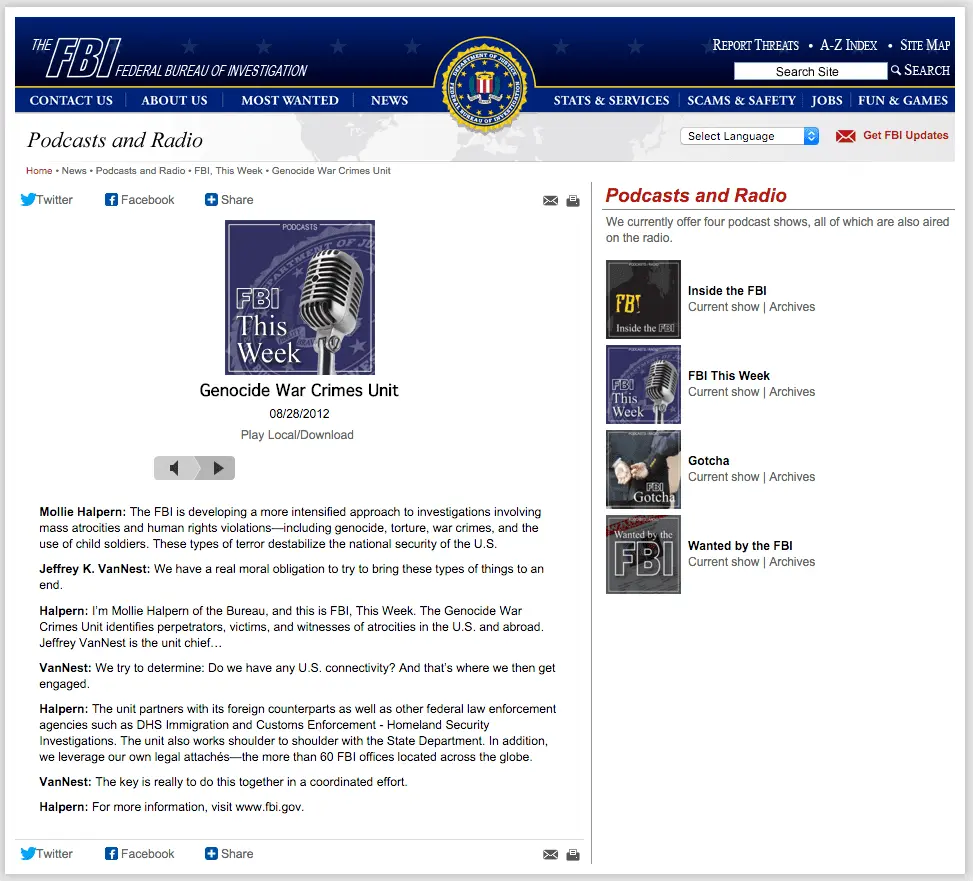This screenshot has width=973, height=881.
Task: Open the Fun & Games menu
Action: click(x=903, y=101)
